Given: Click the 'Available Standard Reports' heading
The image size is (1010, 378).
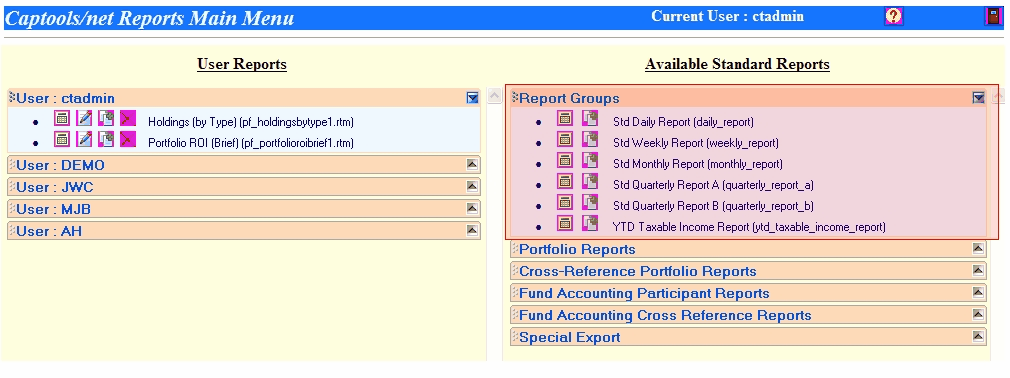Looking at the screenshot, I should coord(737,64).
